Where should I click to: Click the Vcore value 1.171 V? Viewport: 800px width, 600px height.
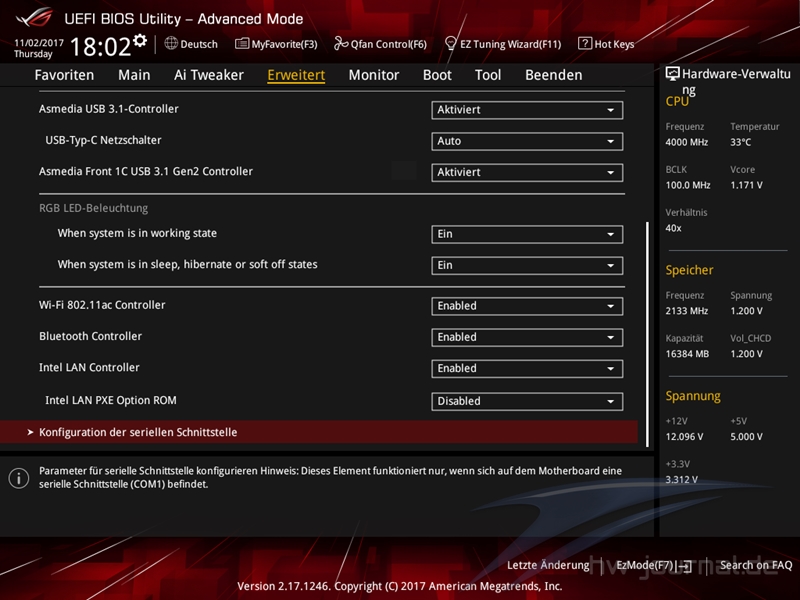tap(746, 185)
